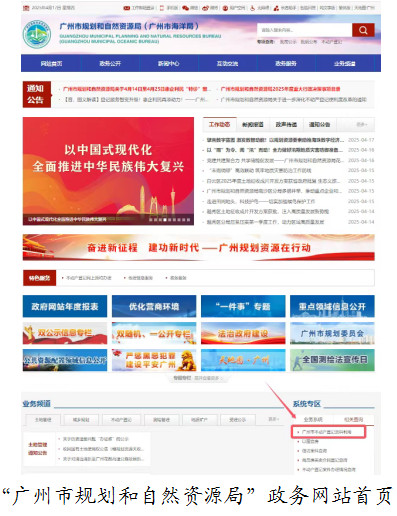Viewport: 397px width, 516px height.
Task: Click the red search magnifier button
Action: pyautogui.click(x=363, y=30)
